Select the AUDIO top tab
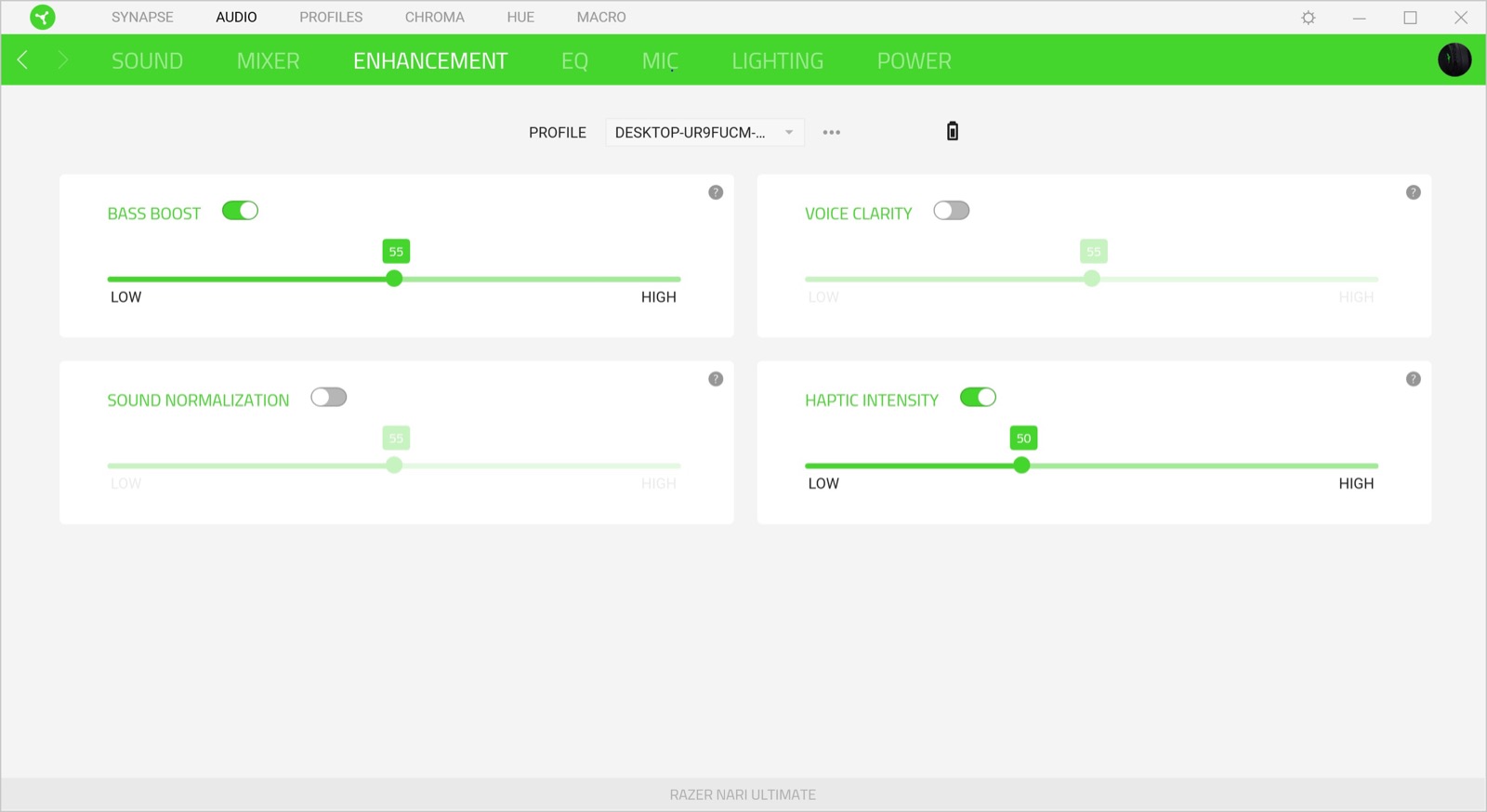The image size is (1487, 812). 236,17
